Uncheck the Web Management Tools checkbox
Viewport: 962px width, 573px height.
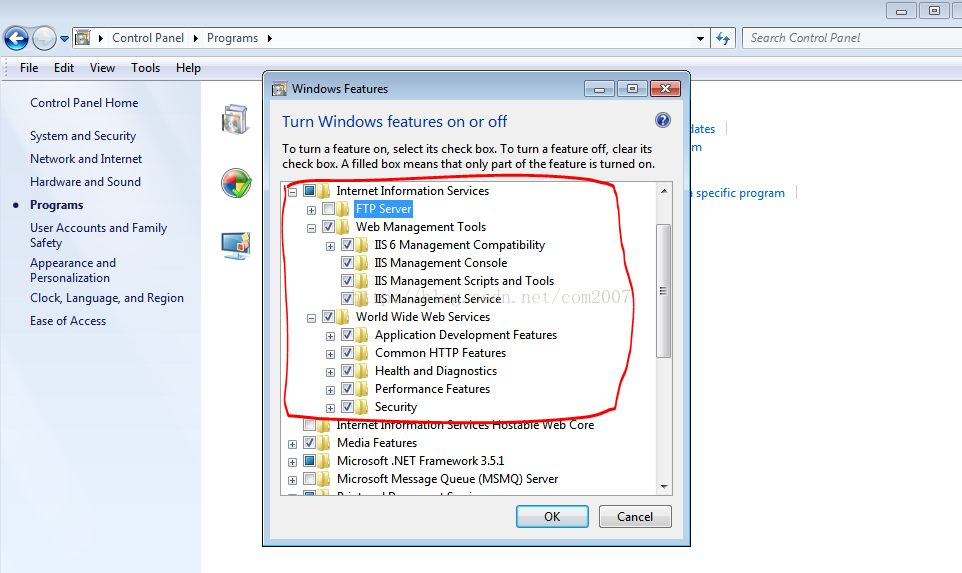[328, 227]
